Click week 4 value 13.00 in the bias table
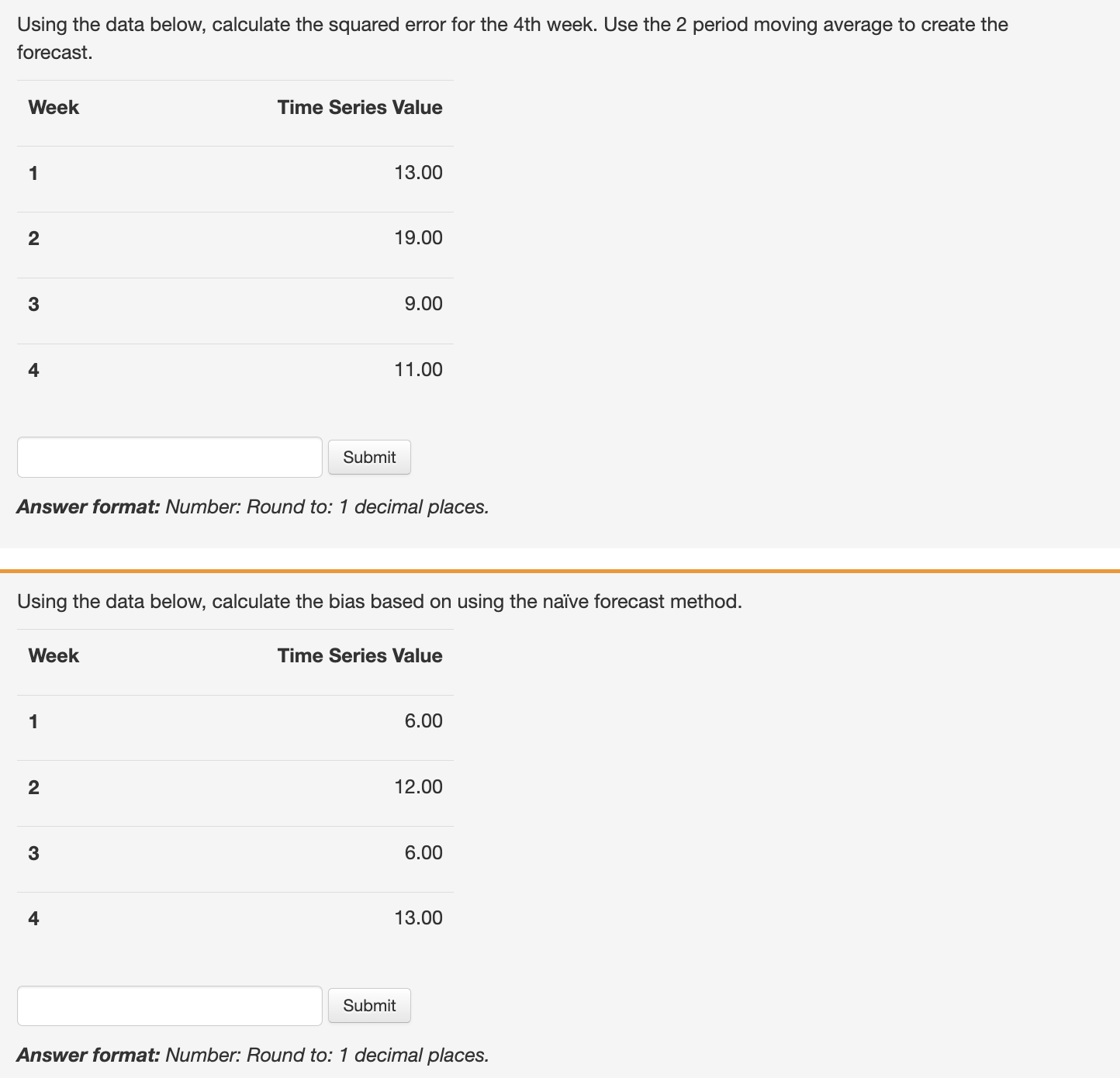1120x1078 pixels. [x=418, y=917]
